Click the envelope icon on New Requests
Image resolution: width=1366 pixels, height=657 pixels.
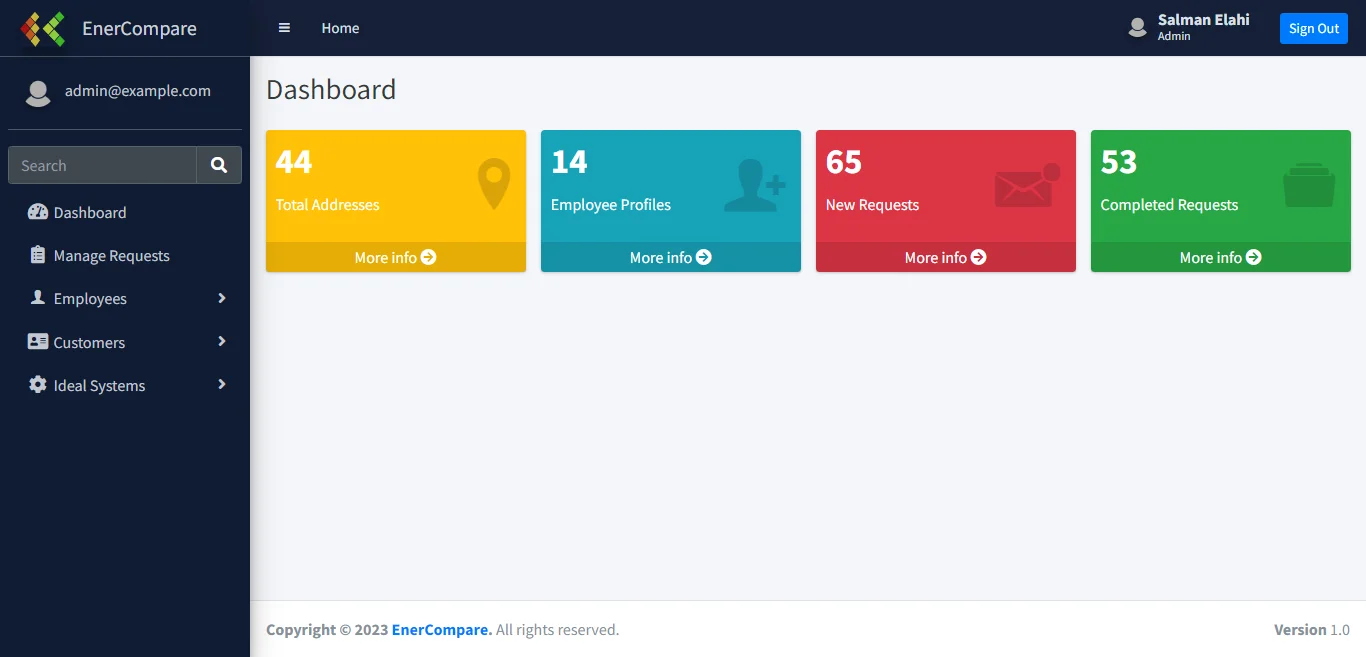click(x=1027, y=186)
